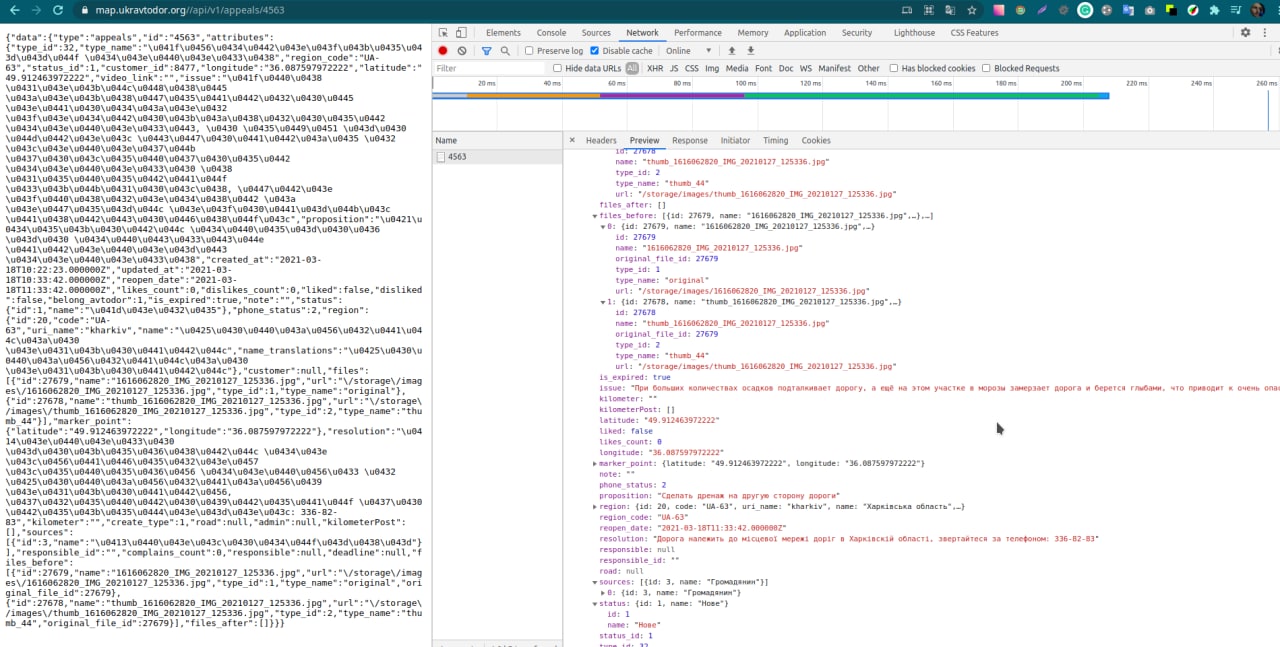Click the export HAR download arrow
This screenshot has height=647, width=1280.
[x=751, y=51]
